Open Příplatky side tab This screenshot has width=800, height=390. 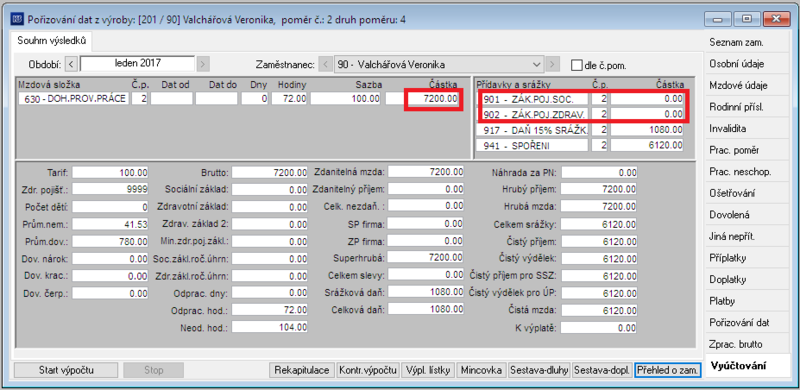(748, 258)
